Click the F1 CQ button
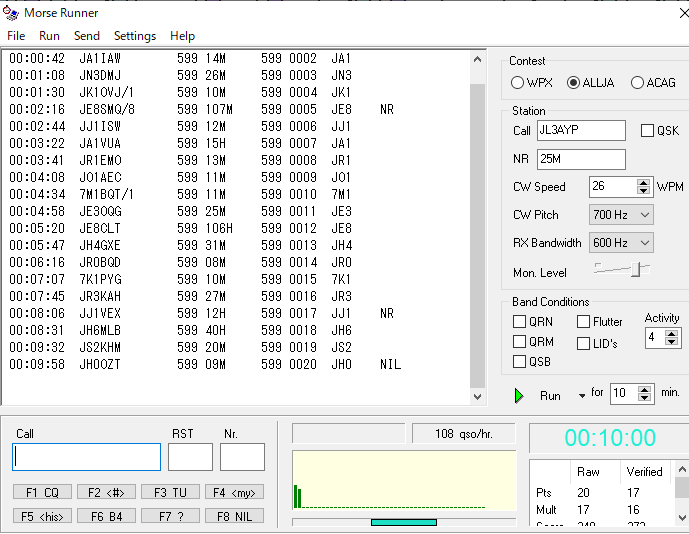689x534 pixels. [x=42, y=492]
